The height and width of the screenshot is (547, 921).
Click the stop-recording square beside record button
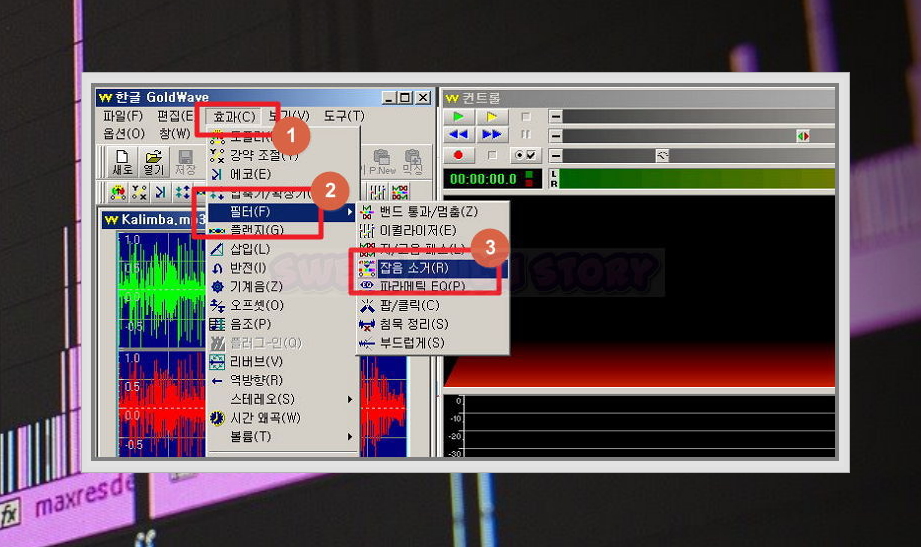click(x=492, y=155)
